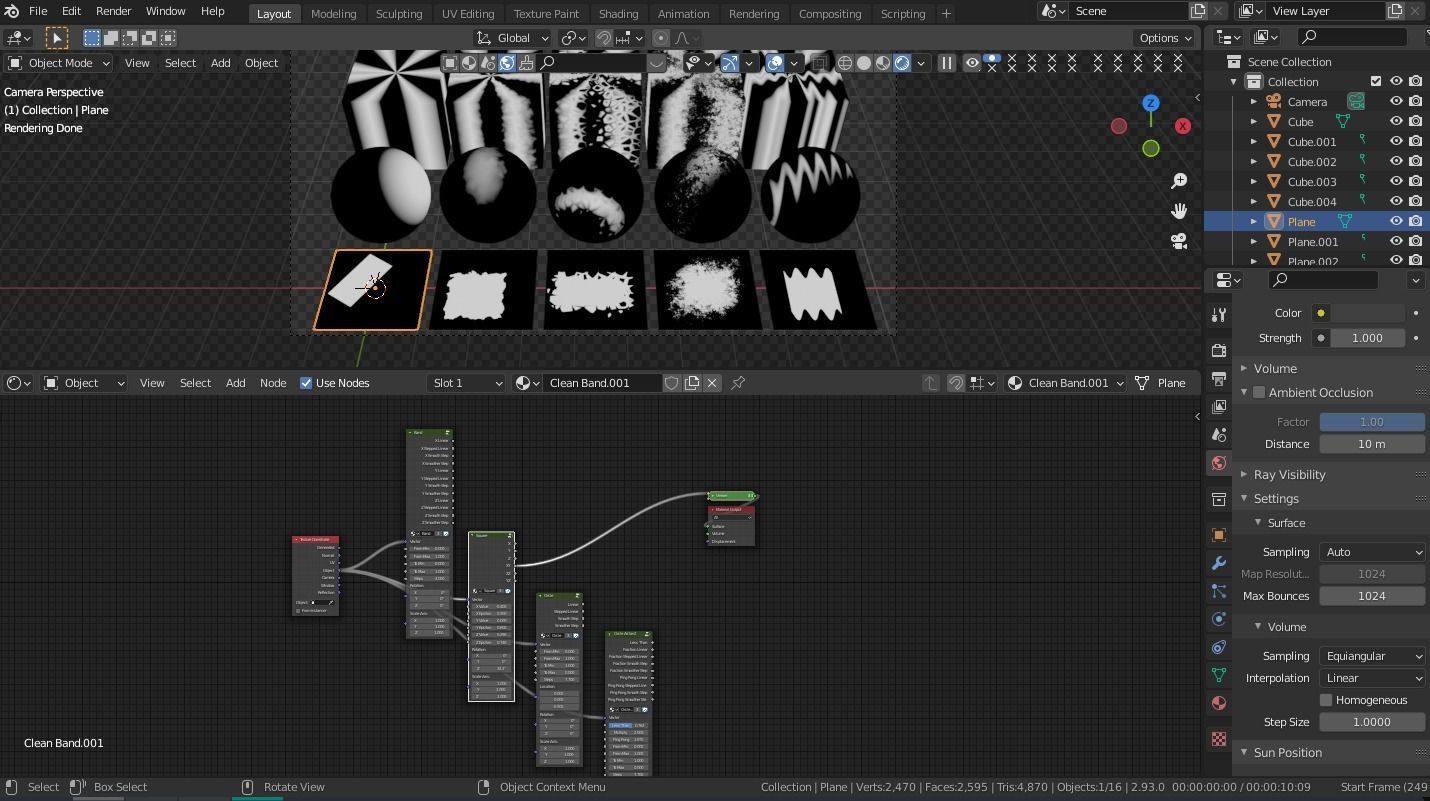Switch to the Shading workspace tab
The height and width of the screenshot is (801, 1430).
pyautogui.click(x=618, y=13)
